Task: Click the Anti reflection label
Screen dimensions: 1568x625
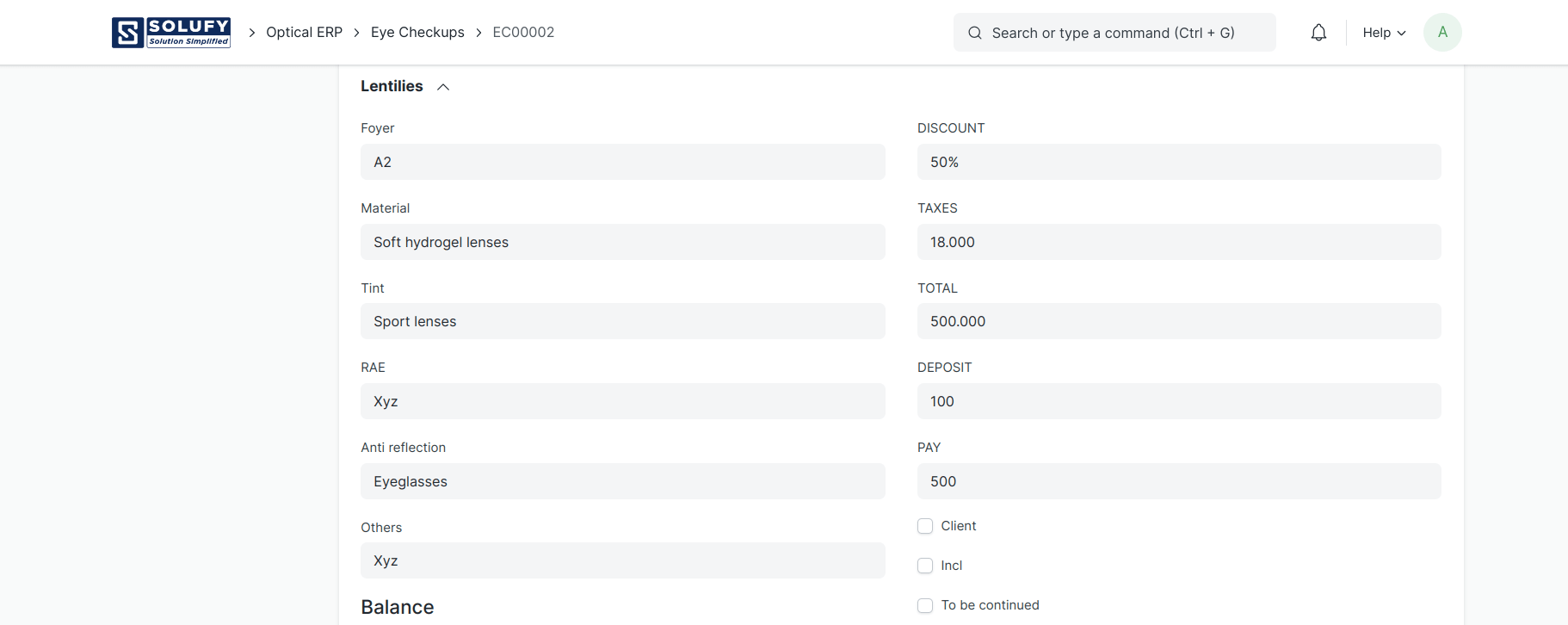Action: [403, 448]
